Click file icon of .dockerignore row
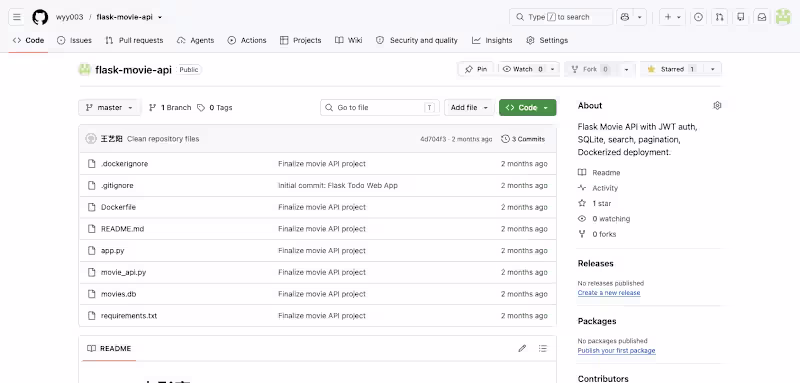The height and width of the screenshot is (383, 800). [92, 164]
